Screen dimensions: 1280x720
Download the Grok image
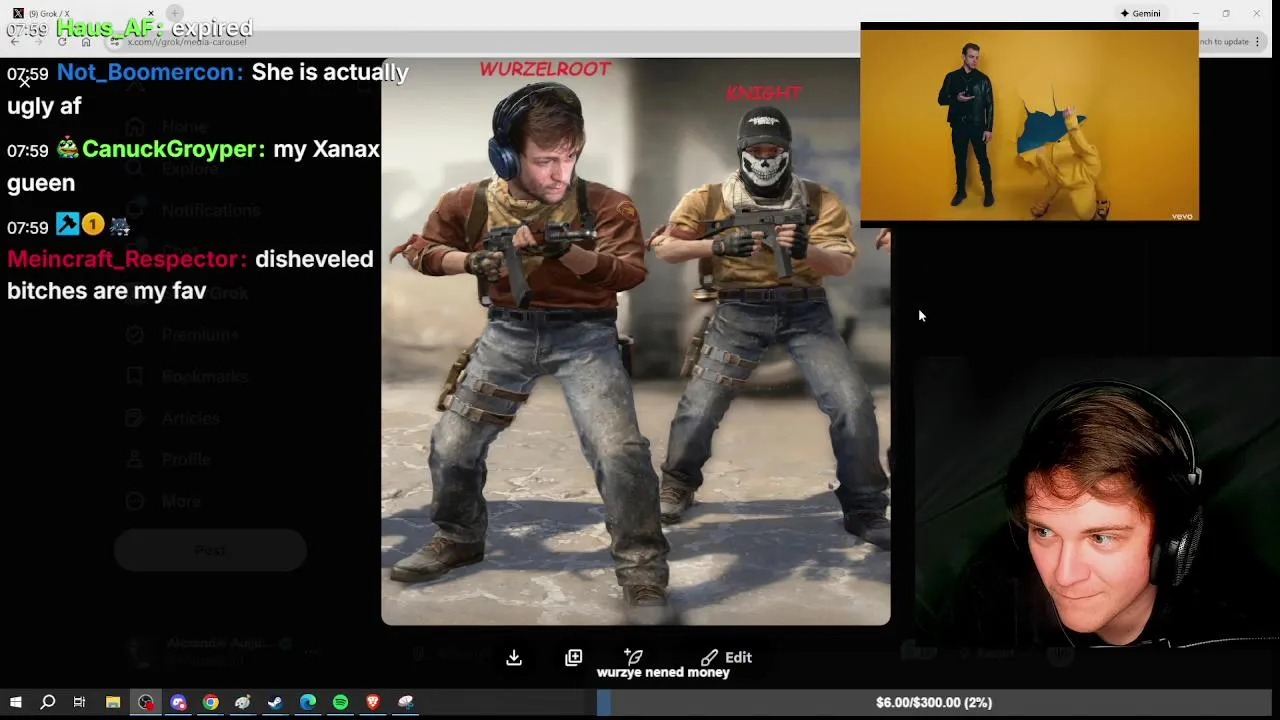tap(514, 657)
